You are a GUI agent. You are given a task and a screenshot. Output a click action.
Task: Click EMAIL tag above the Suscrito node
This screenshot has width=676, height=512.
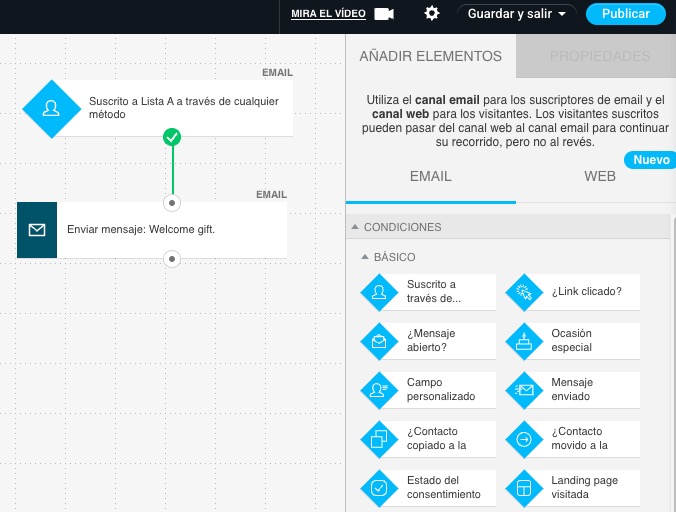coord(277,73)
